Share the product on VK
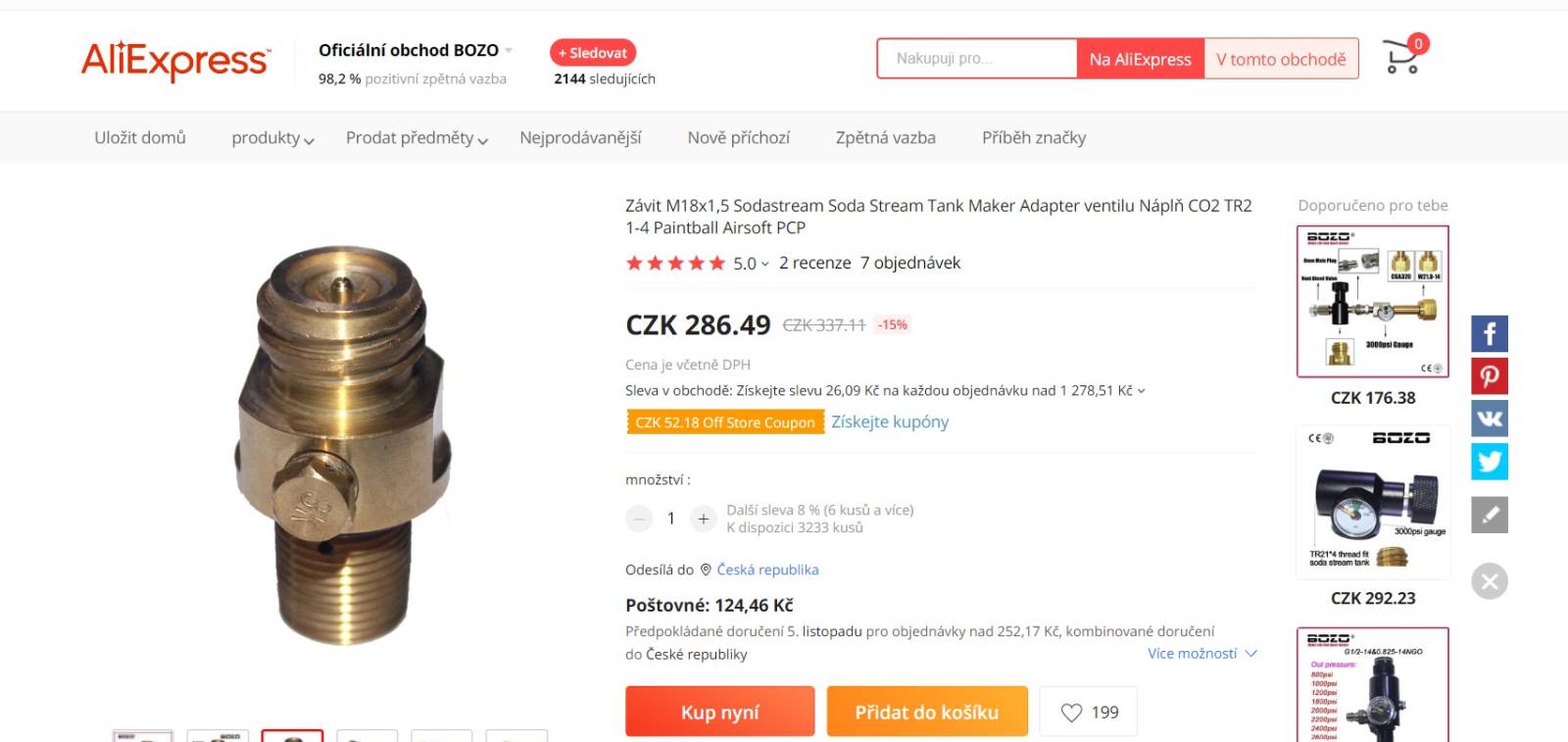The height and width of the screenshot is (742, 1568). click(x=1489, y=419)
